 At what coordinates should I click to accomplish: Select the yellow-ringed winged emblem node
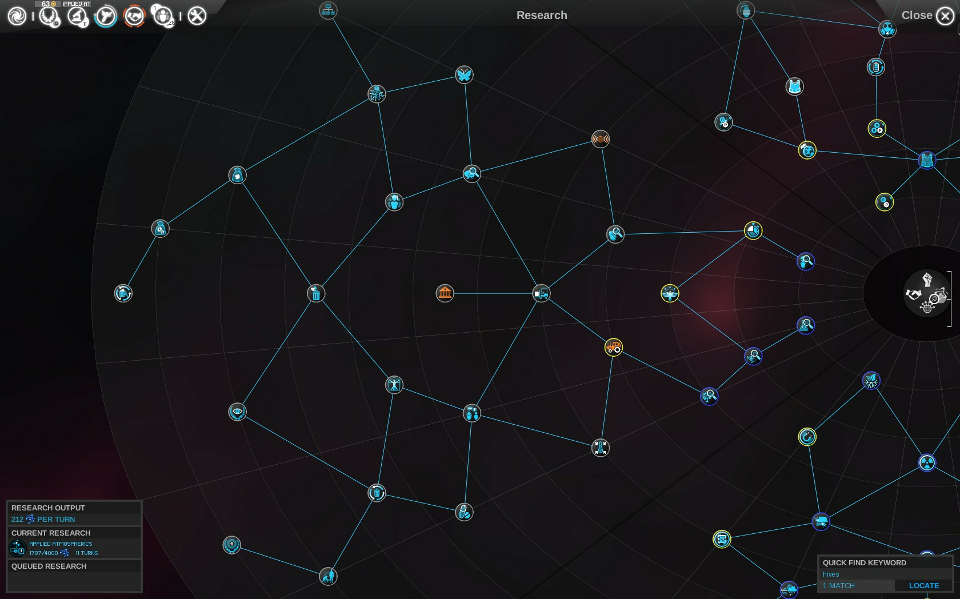670,293
